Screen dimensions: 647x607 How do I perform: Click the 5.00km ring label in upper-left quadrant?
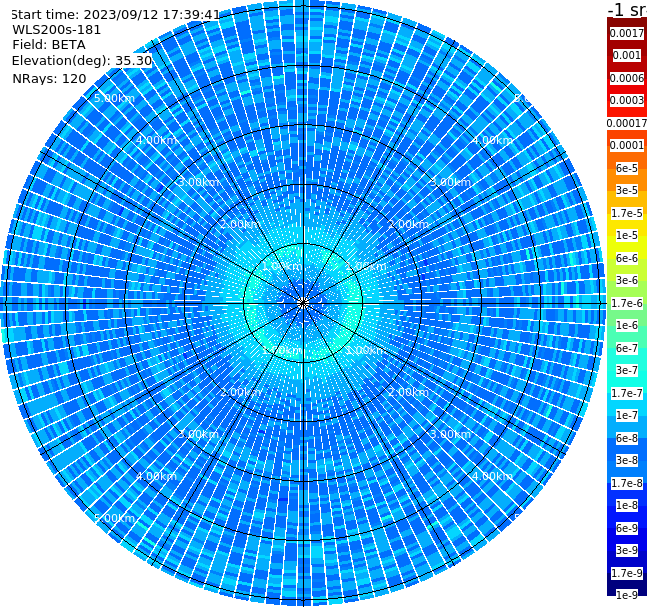coord(114,98)
